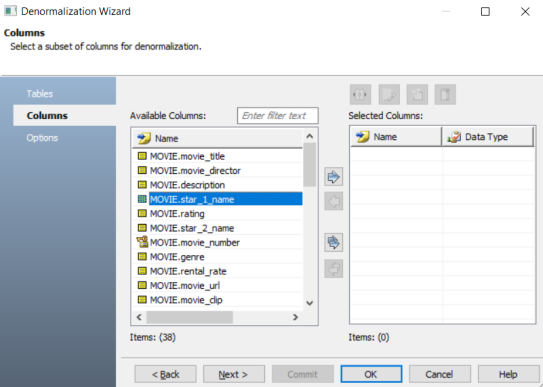Click the horizontal scrollbar left arrow
The height and width of the screenshot is (387, 543).
(x=139, y=317)
